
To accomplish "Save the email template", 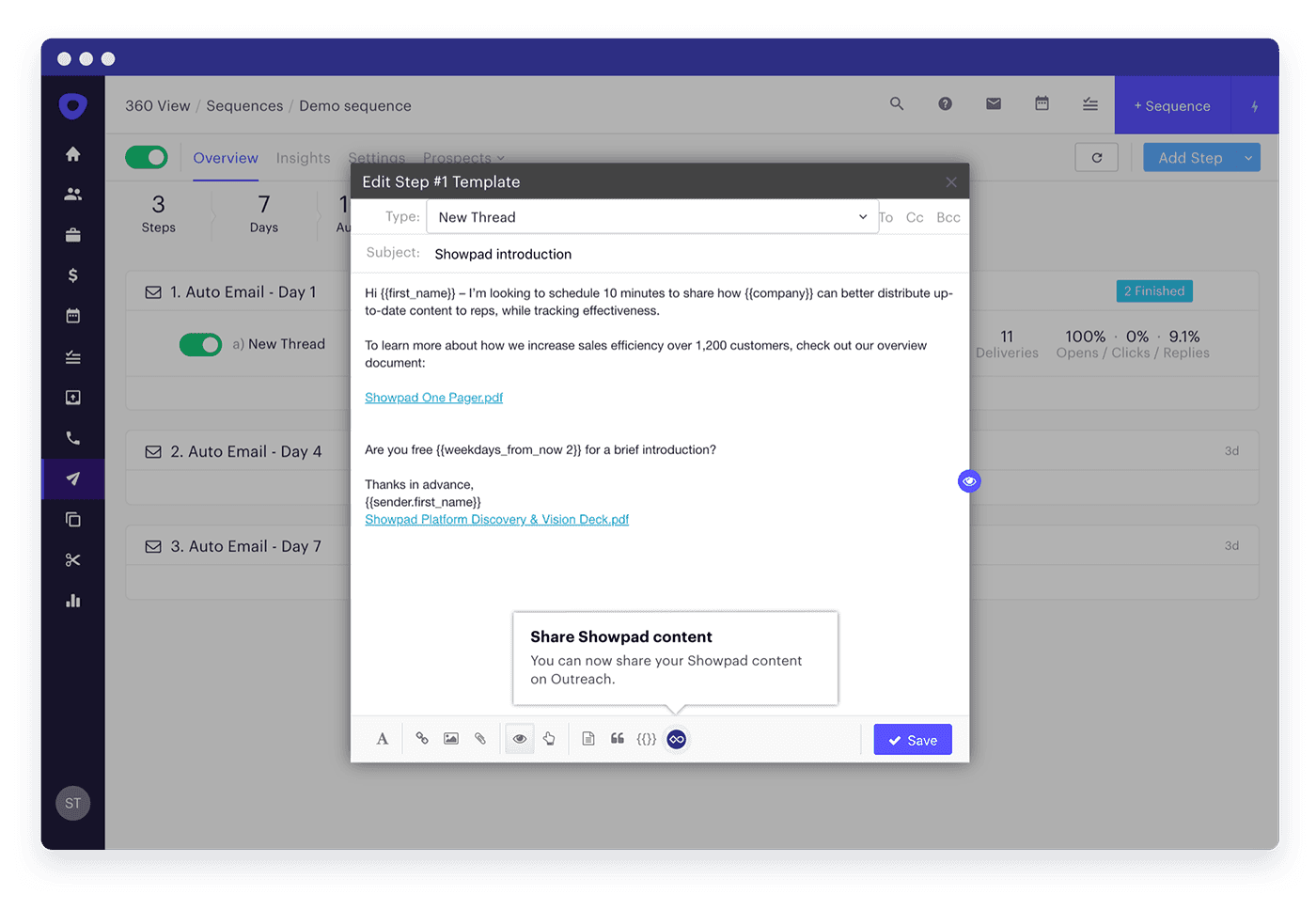I will point(912,740).
